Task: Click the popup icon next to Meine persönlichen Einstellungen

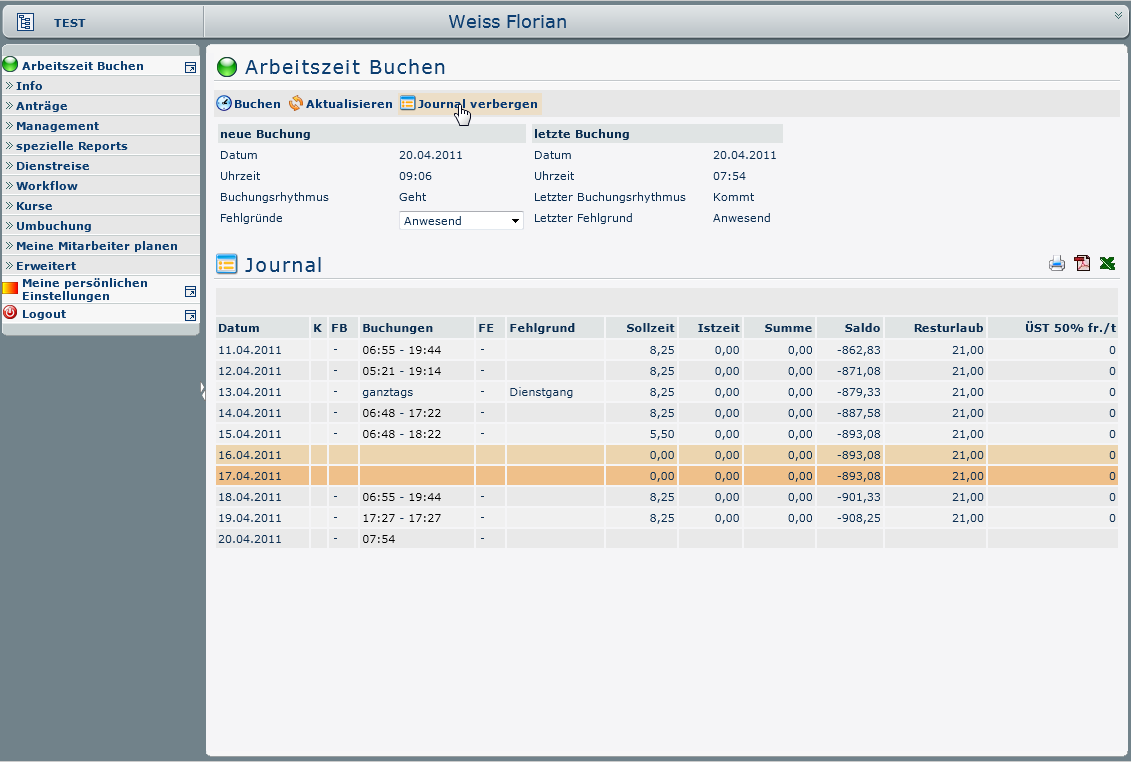Action: pyautogui.click(x=190, y=292)
